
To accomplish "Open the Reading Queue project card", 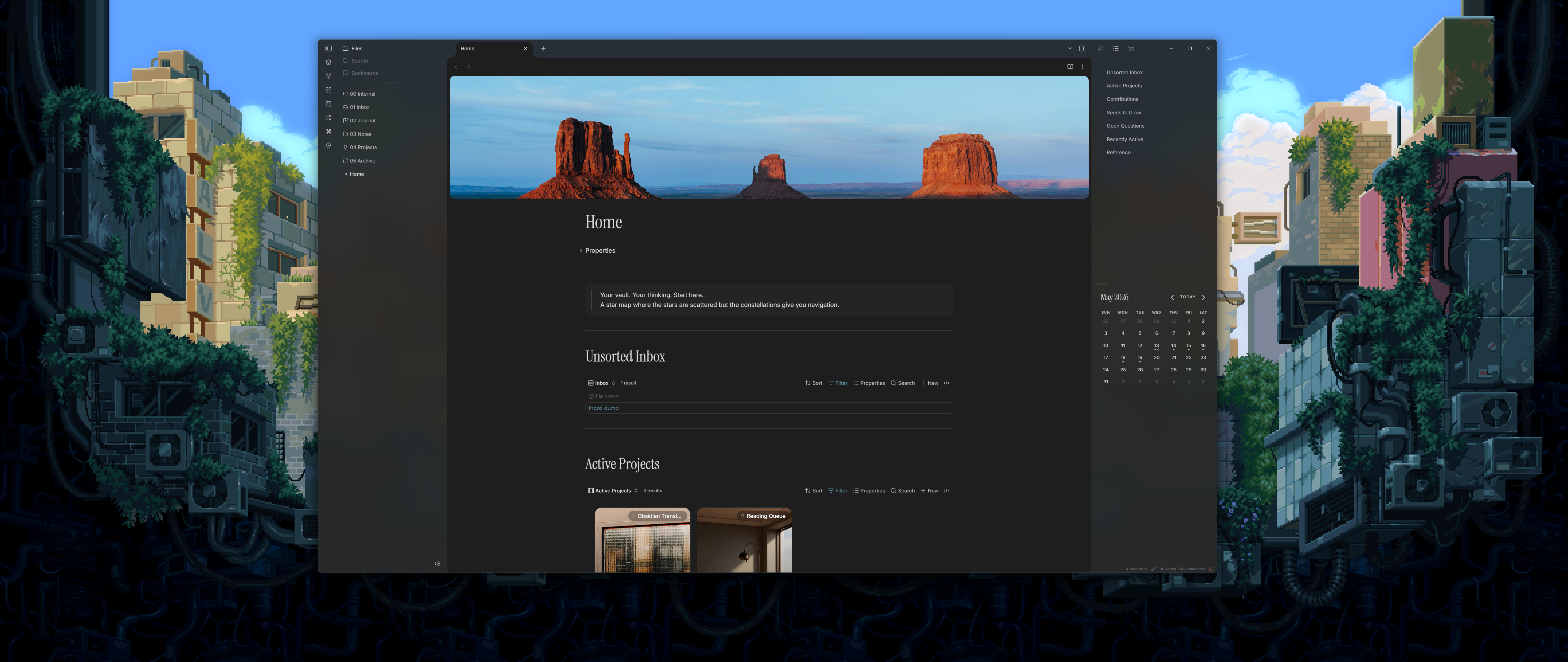I will (744, 540).
